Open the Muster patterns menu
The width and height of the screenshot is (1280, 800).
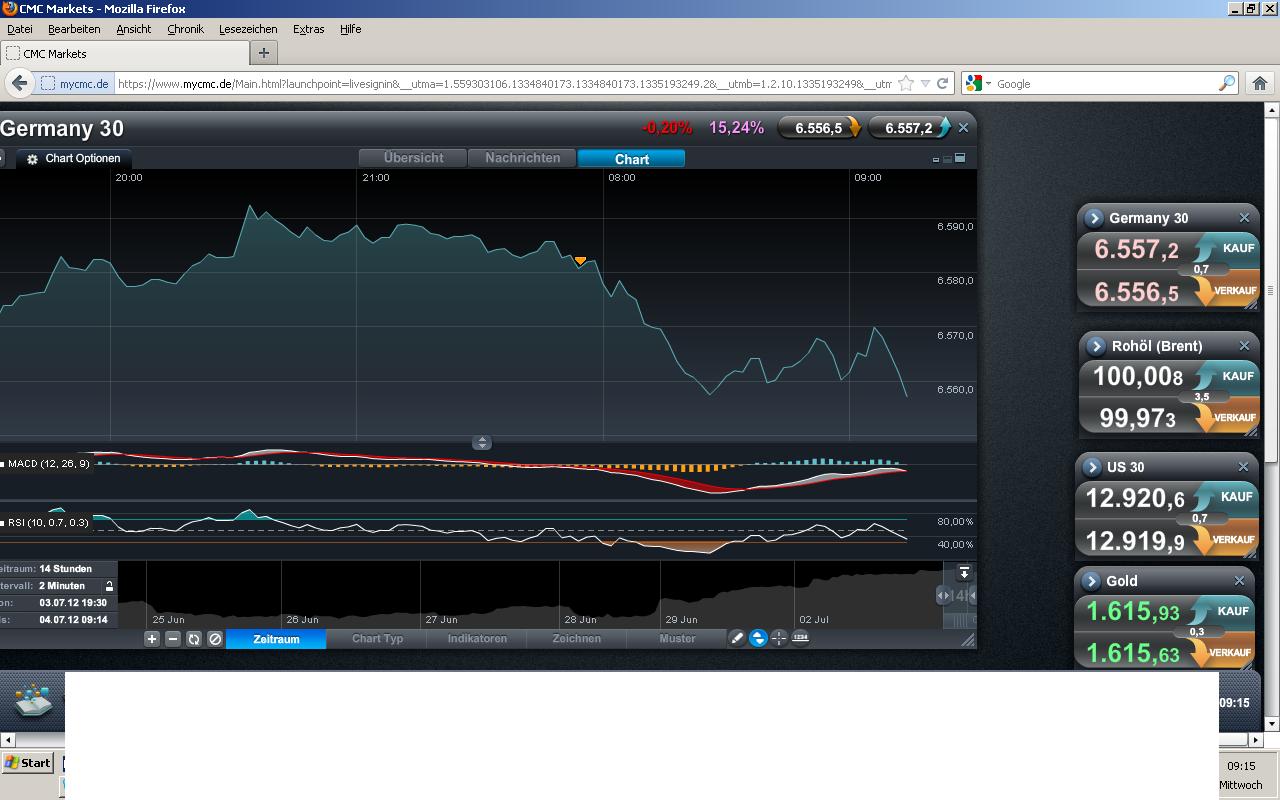pyautogui.click(x=677, y=639)
